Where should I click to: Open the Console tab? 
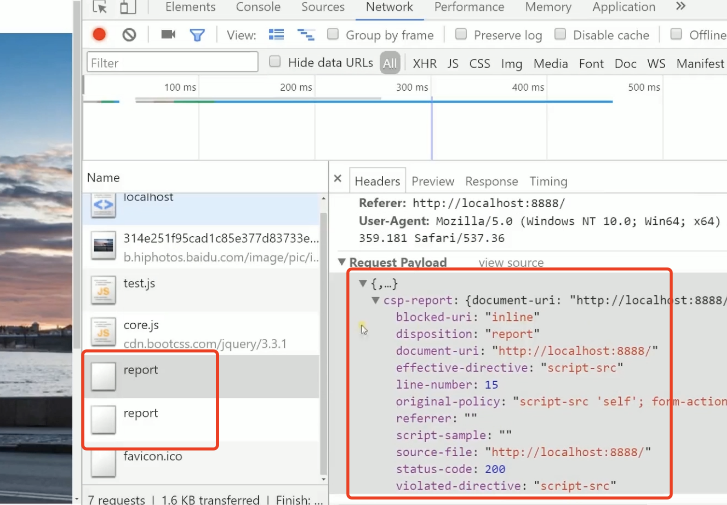tap(258, 7)
